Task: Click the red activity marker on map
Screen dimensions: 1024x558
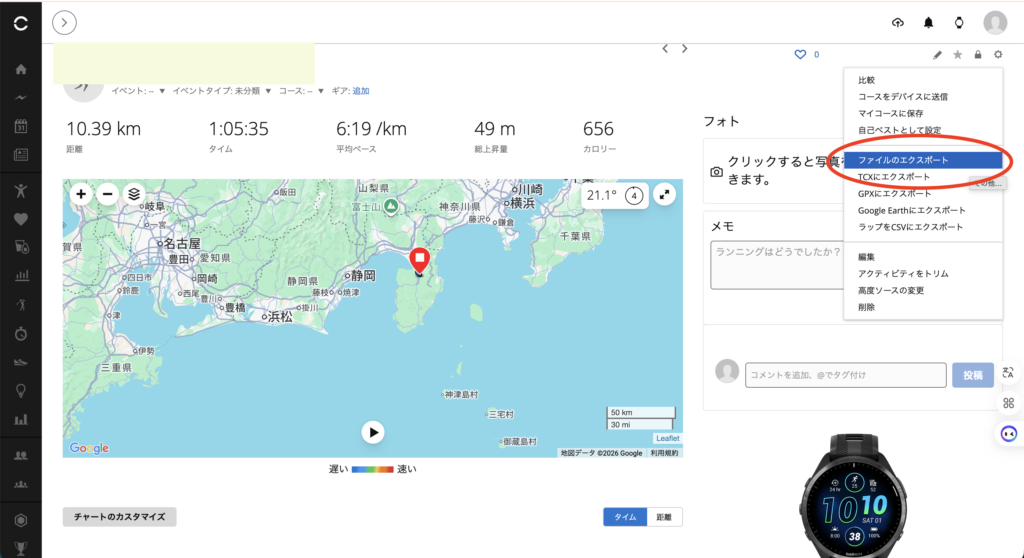Action: (419, 260)
